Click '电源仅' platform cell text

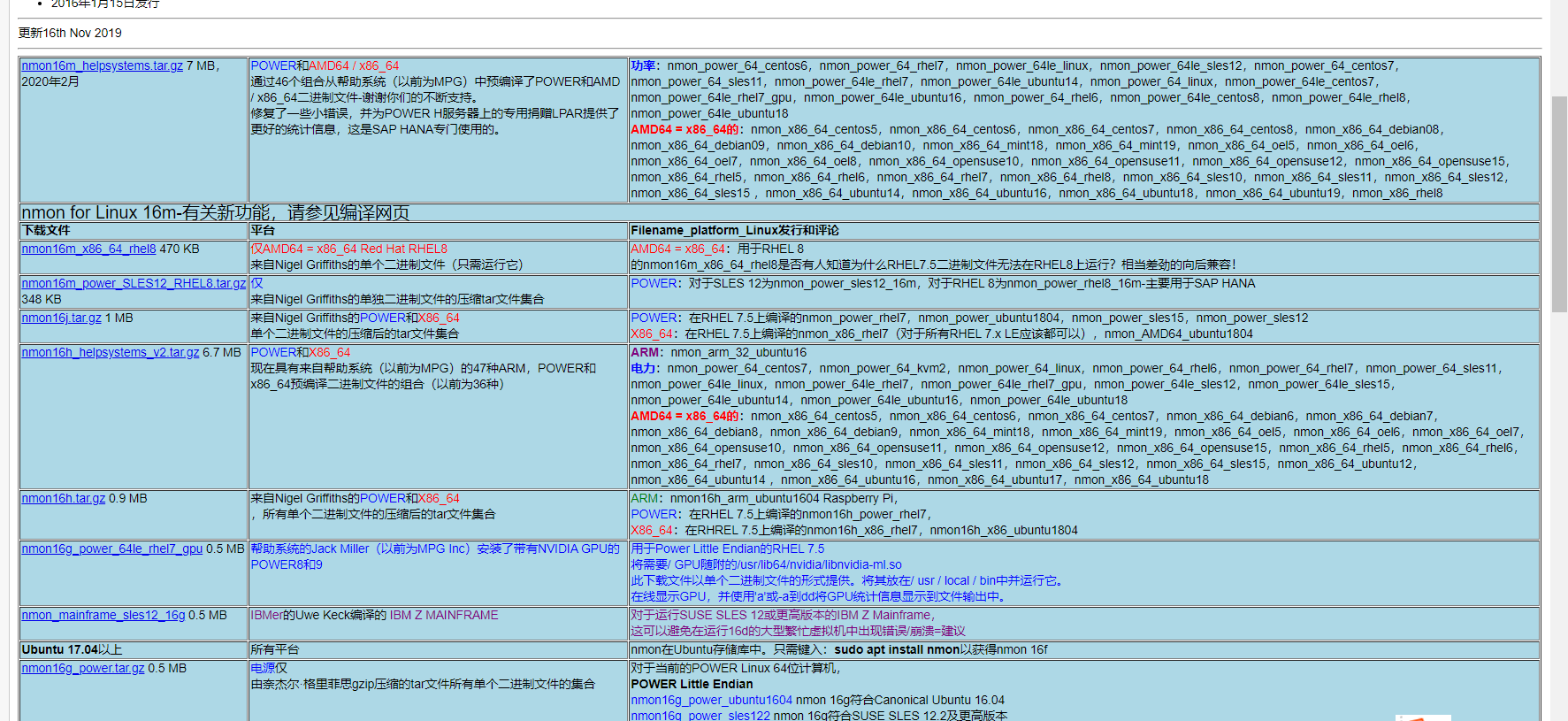pos(269,668)
